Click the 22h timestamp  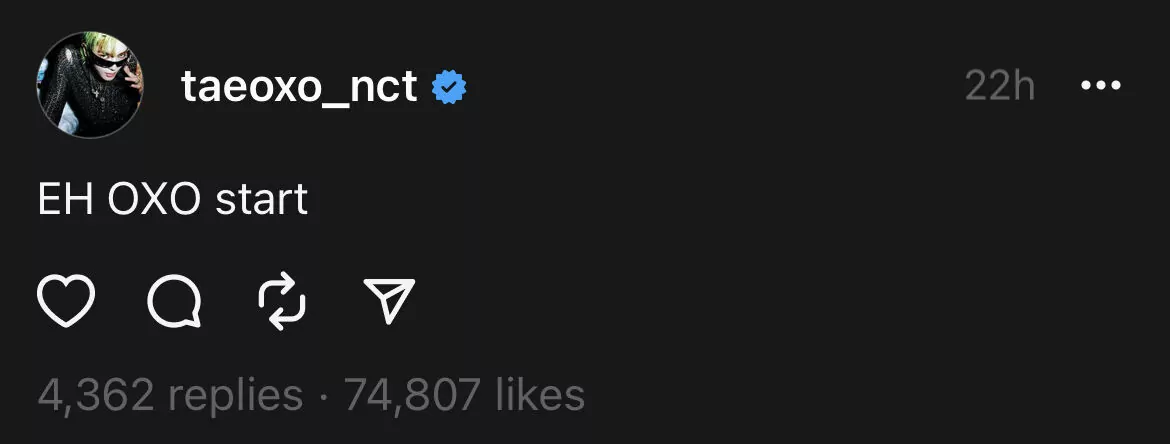[x=1000, y=87]
